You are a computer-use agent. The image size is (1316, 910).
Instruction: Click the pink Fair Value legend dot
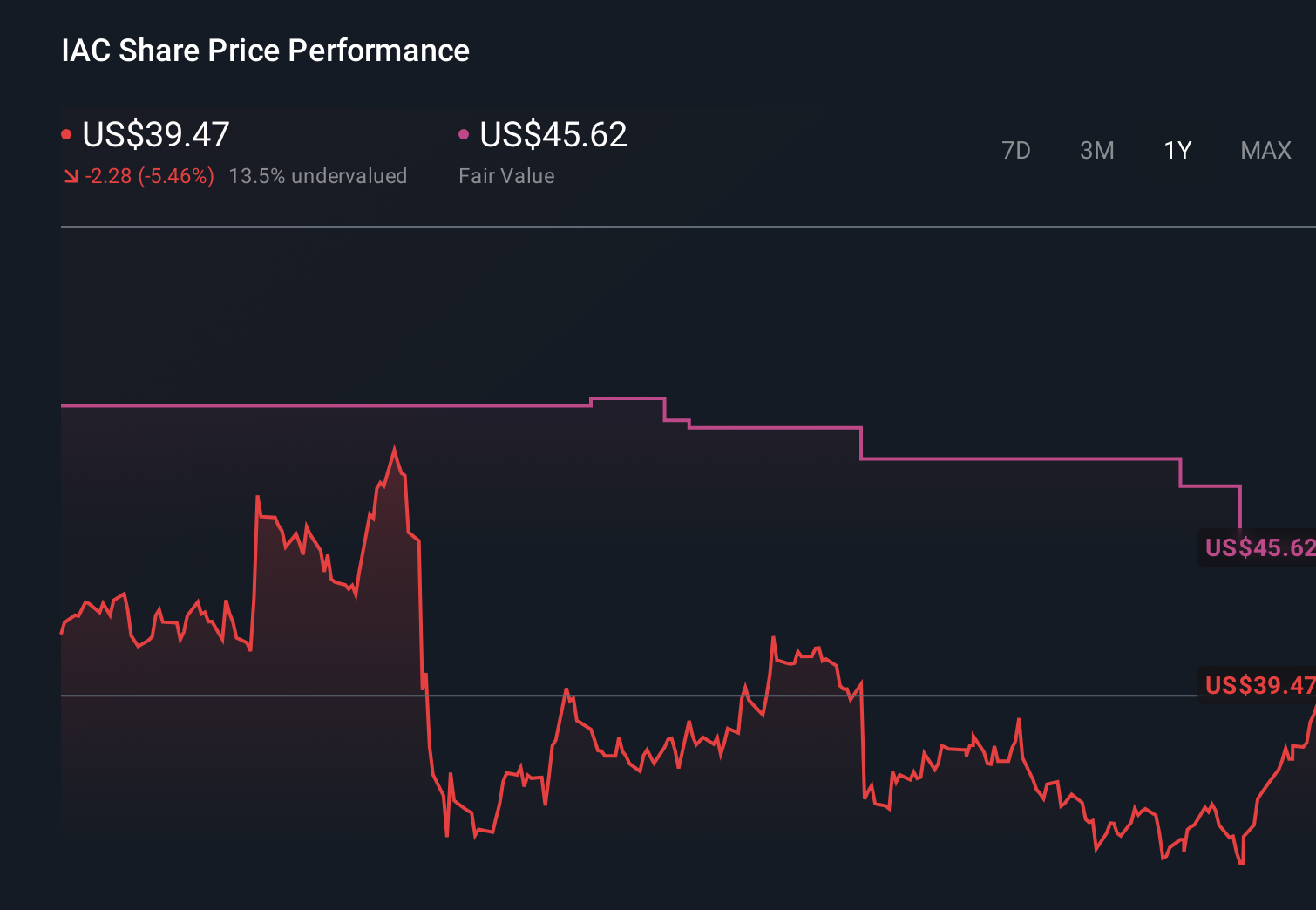(x=465, y=133)
